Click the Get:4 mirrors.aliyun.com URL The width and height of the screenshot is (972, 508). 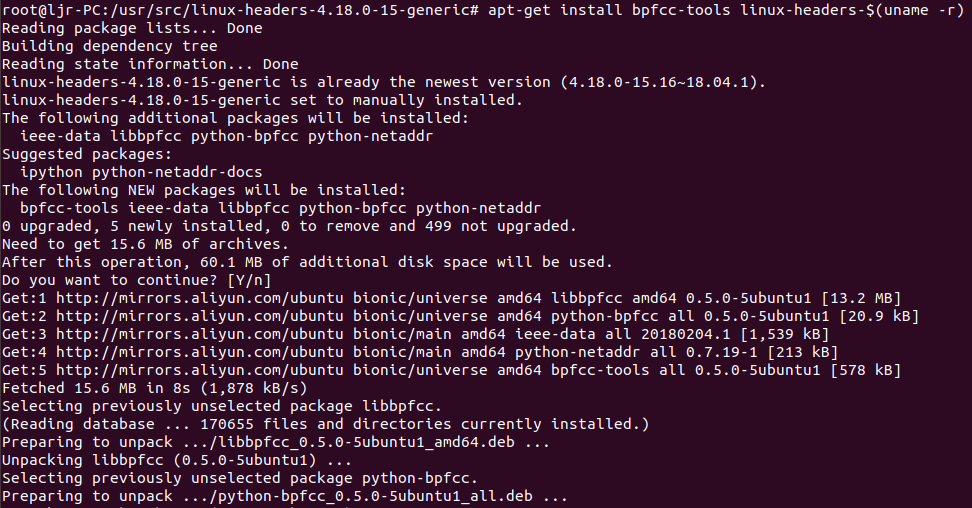[x=200, y=352]
